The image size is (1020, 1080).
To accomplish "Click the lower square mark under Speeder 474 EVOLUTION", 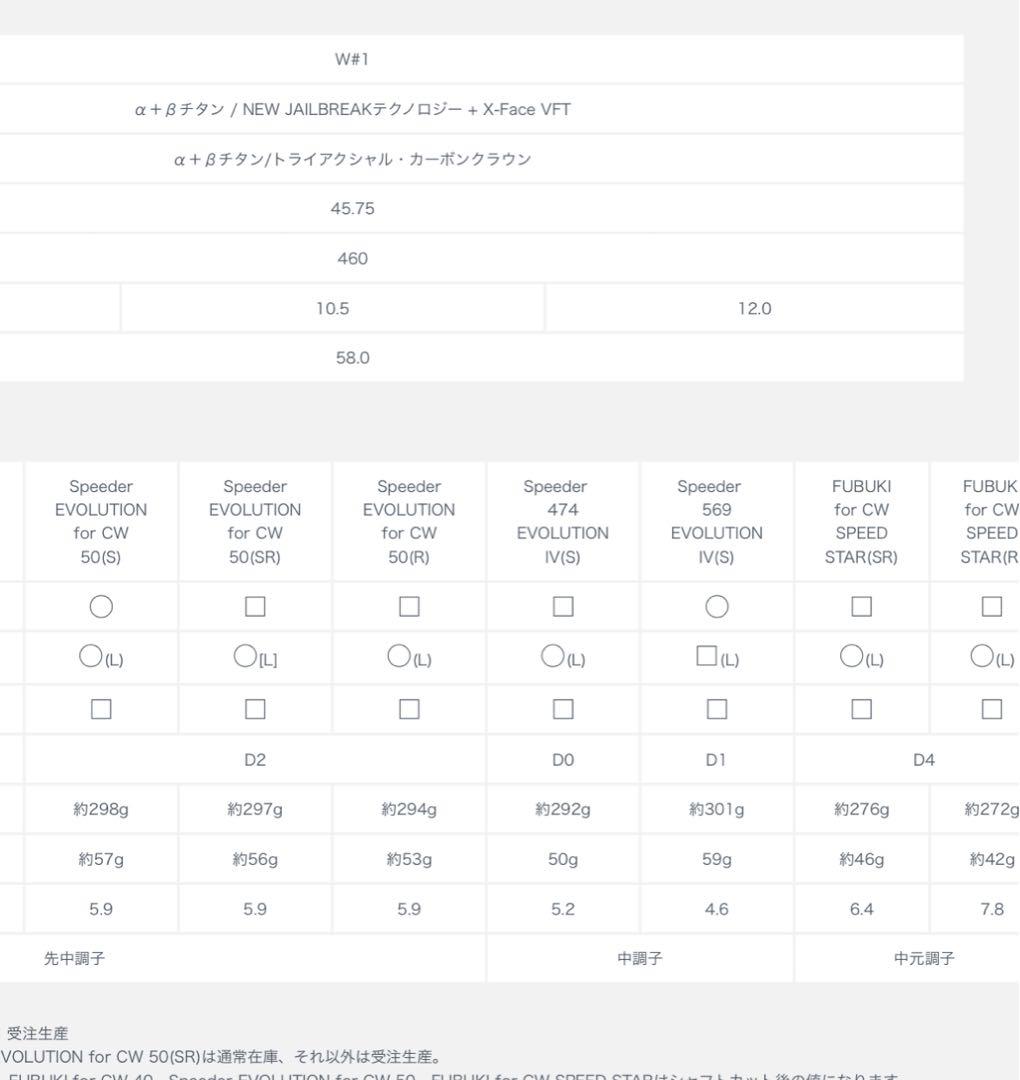I will (563, 709).
